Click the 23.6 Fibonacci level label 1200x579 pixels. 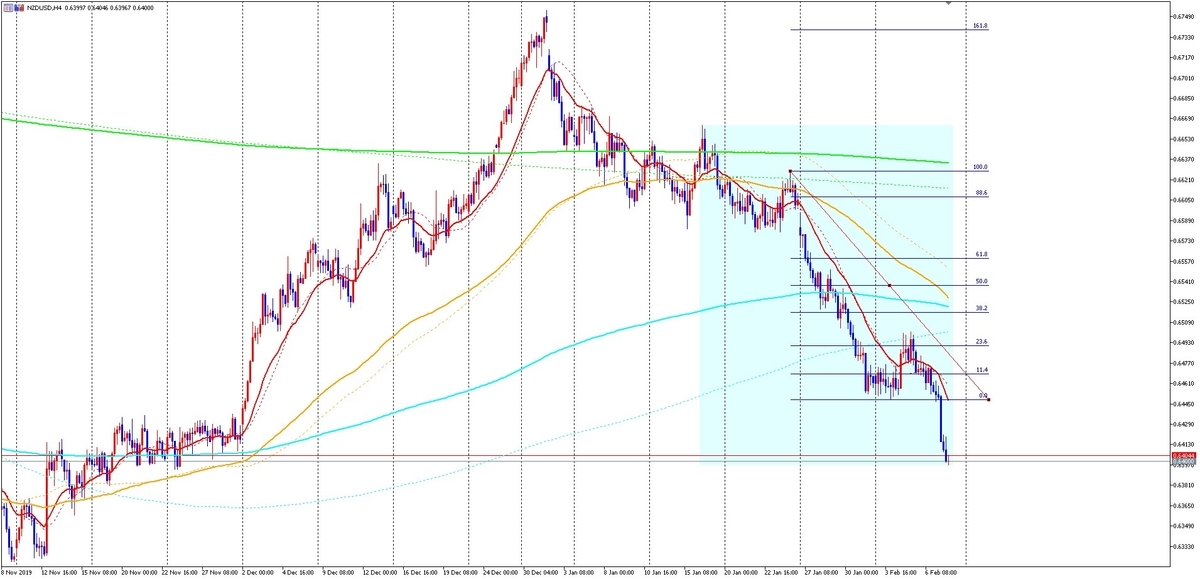pos(981,342)
